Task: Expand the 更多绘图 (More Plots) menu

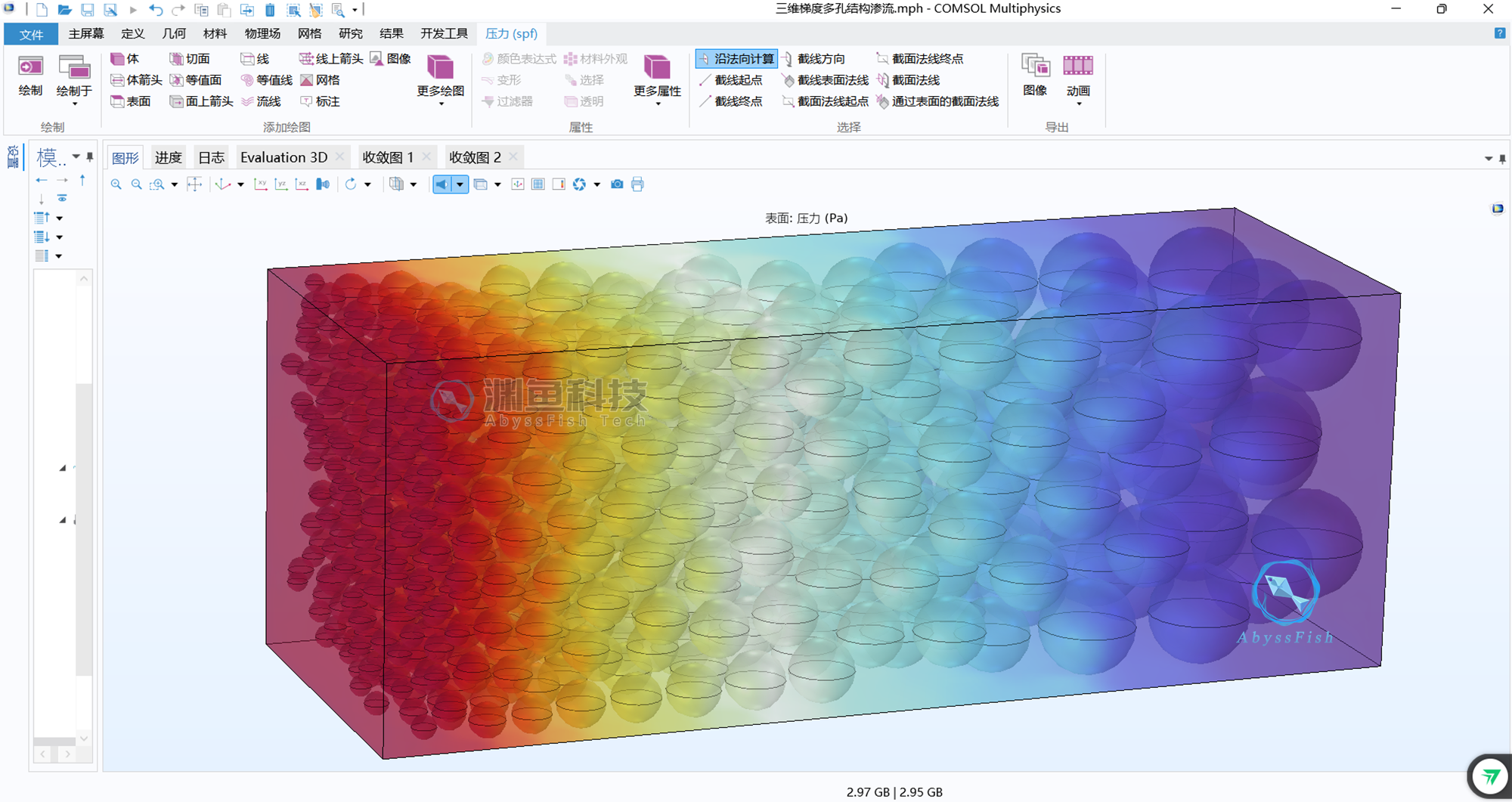Action: point(441,80)
